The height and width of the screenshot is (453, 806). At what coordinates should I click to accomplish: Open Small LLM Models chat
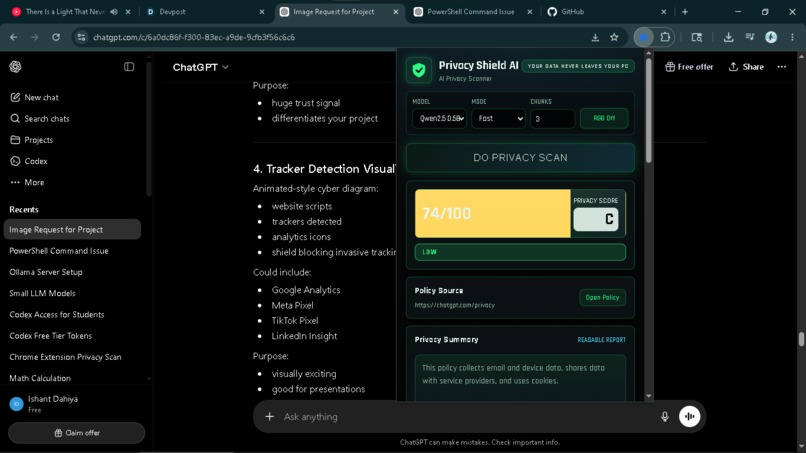pyautogui.click(x=72, y=293)
